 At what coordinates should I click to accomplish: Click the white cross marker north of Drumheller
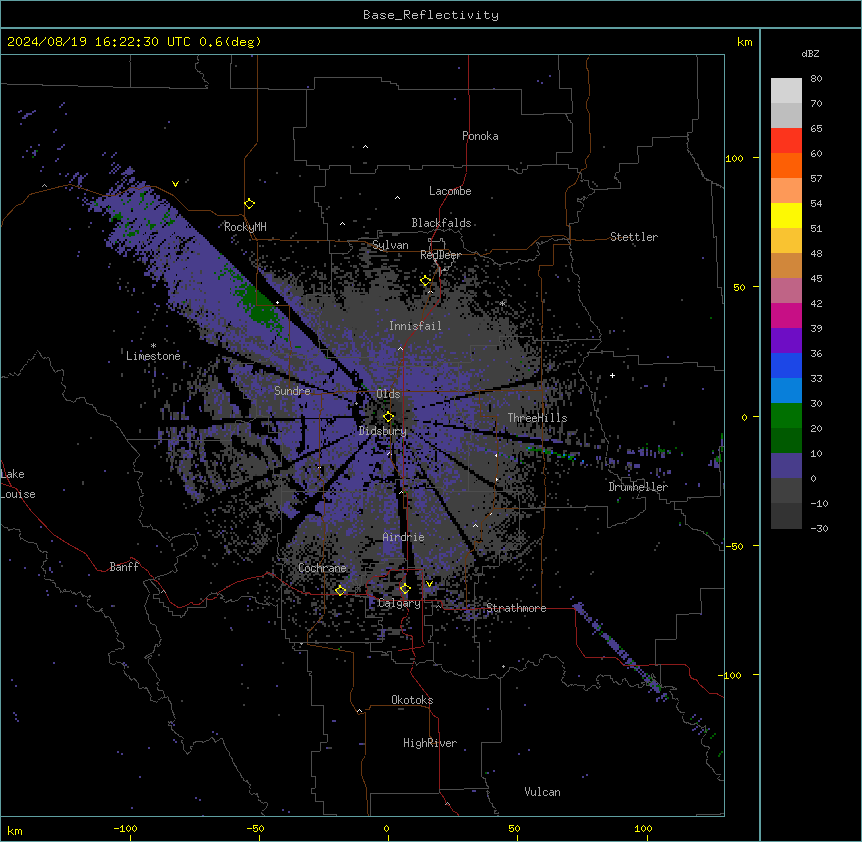[x=612, y=375]
